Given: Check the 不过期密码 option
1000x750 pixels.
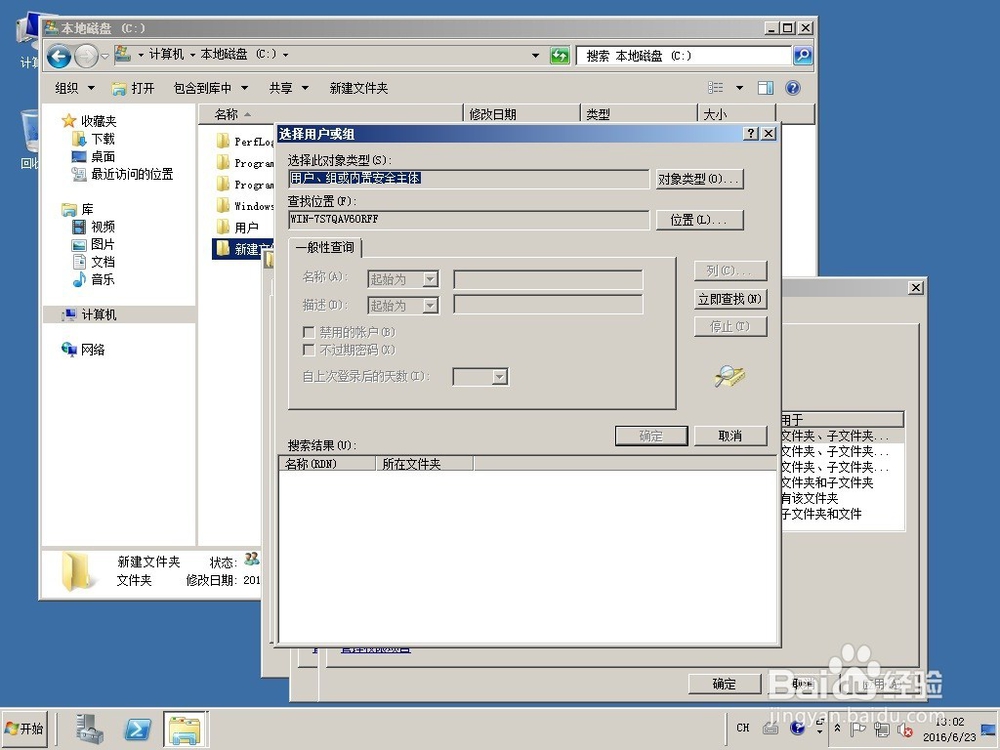Looking at the screenshot, I should coord(309,350).
